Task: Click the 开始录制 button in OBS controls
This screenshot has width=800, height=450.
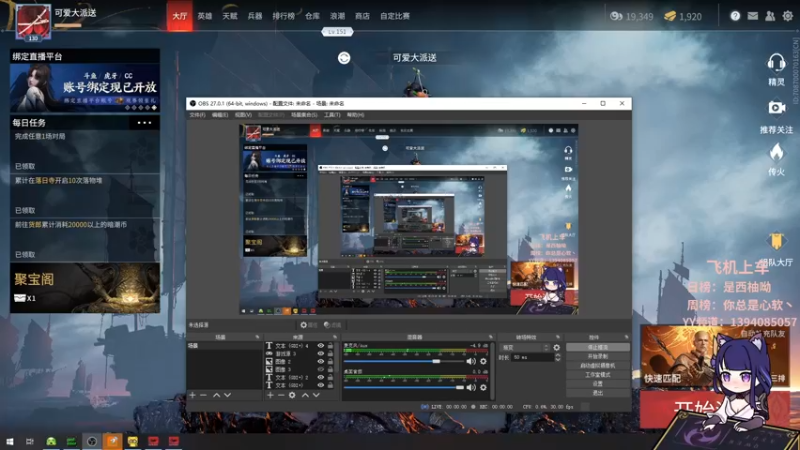Action: (x=597, y=356)
